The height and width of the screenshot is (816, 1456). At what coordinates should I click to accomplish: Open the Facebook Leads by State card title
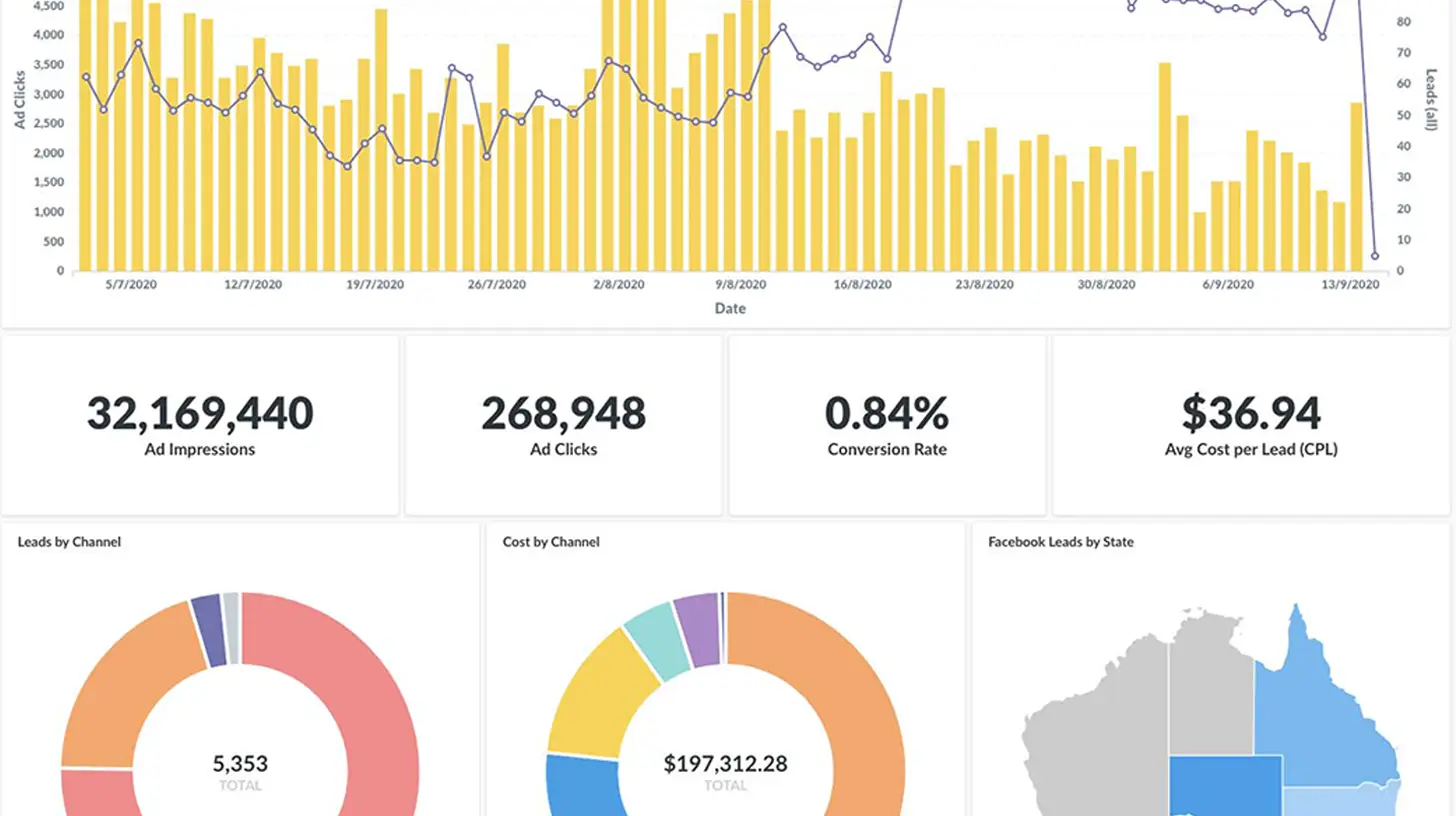pos(1061,542)
